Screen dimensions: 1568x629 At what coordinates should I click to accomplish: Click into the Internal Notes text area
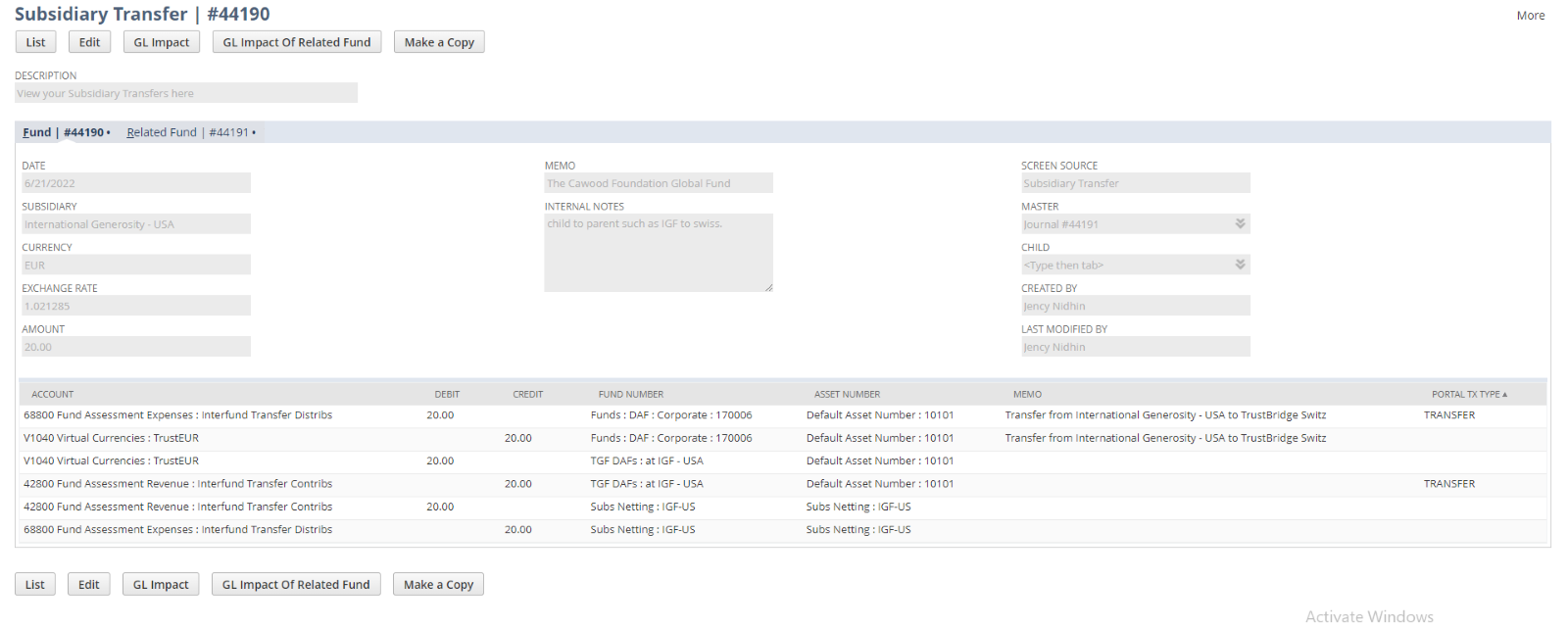pyautogui.click(x=658, y=253)
